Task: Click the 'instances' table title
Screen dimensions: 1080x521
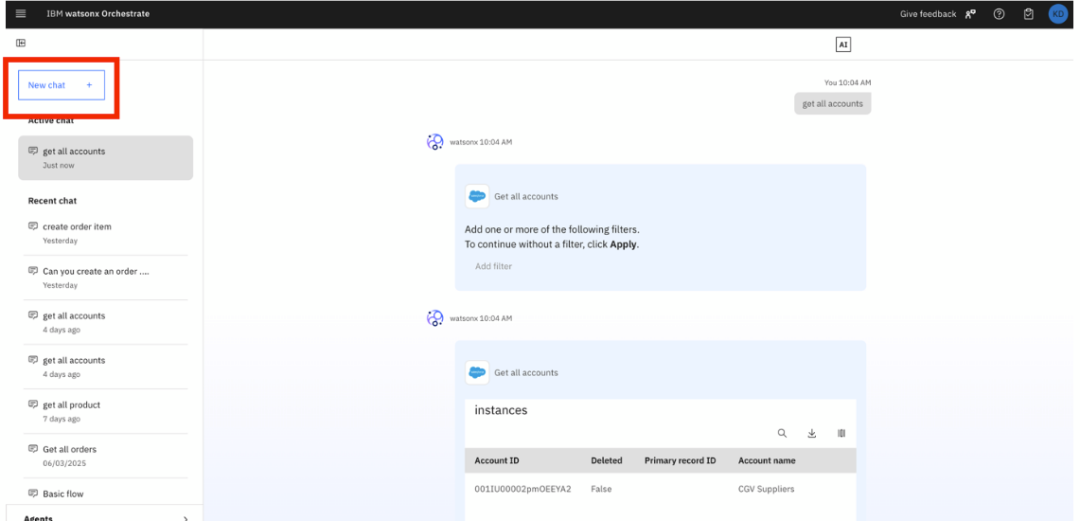Action: click(x=501, y=410)
